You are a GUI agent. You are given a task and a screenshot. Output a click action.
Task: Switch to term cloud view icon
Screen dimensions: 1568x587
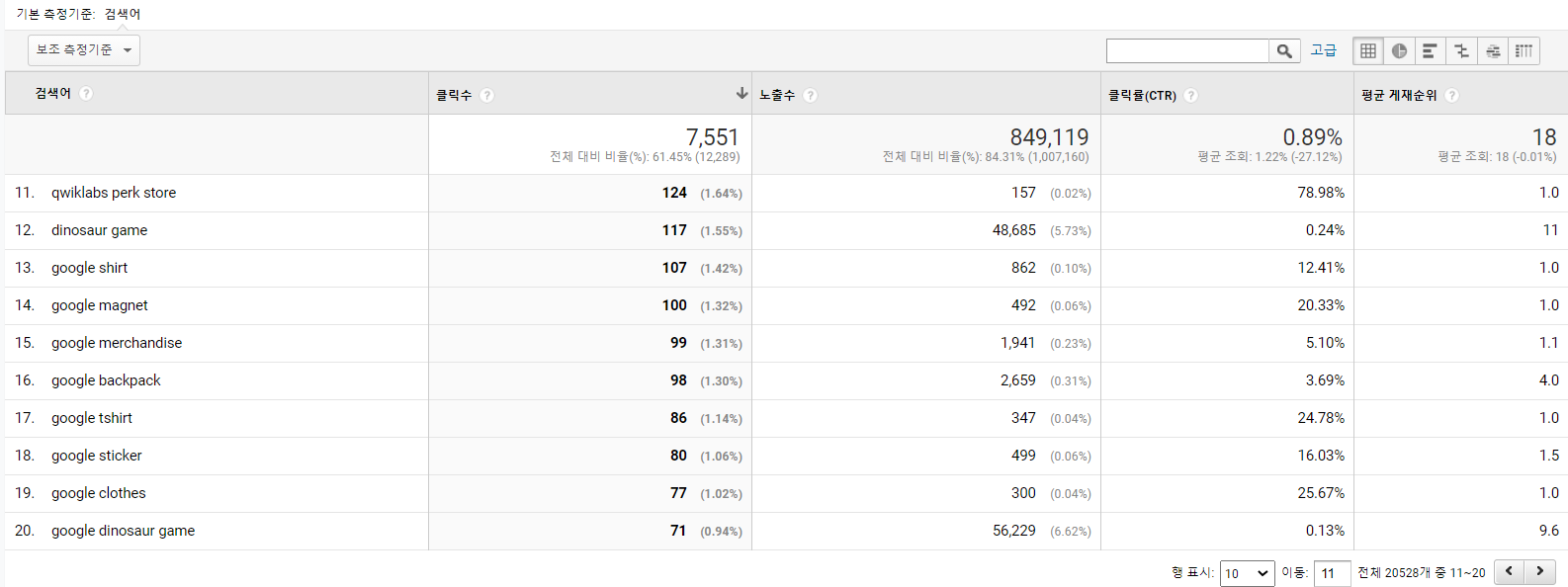coord(1493,50)
